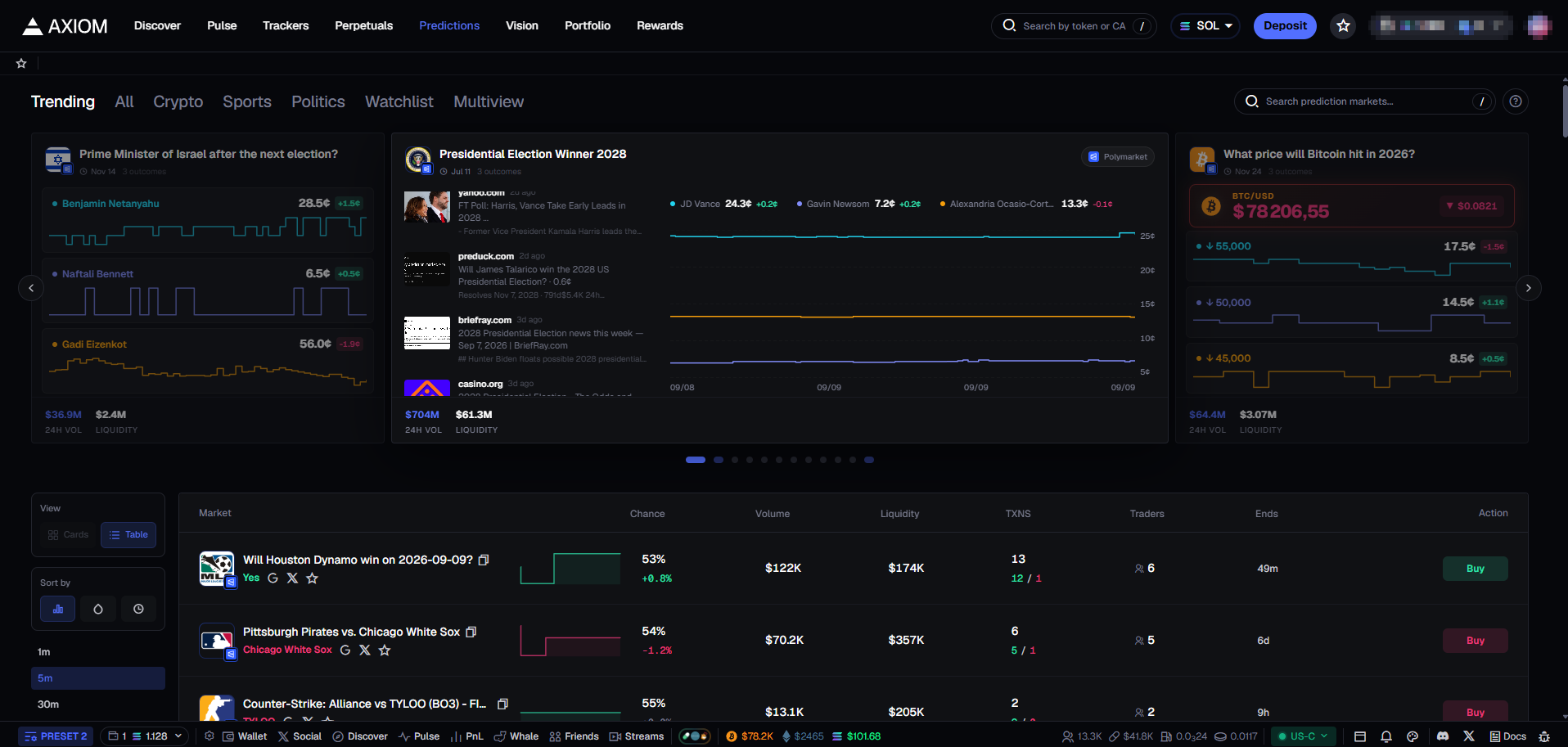The height and width of the screenshot is (747, 1568).
Task: Click the small star below the logo
Action: click(21, 63)
